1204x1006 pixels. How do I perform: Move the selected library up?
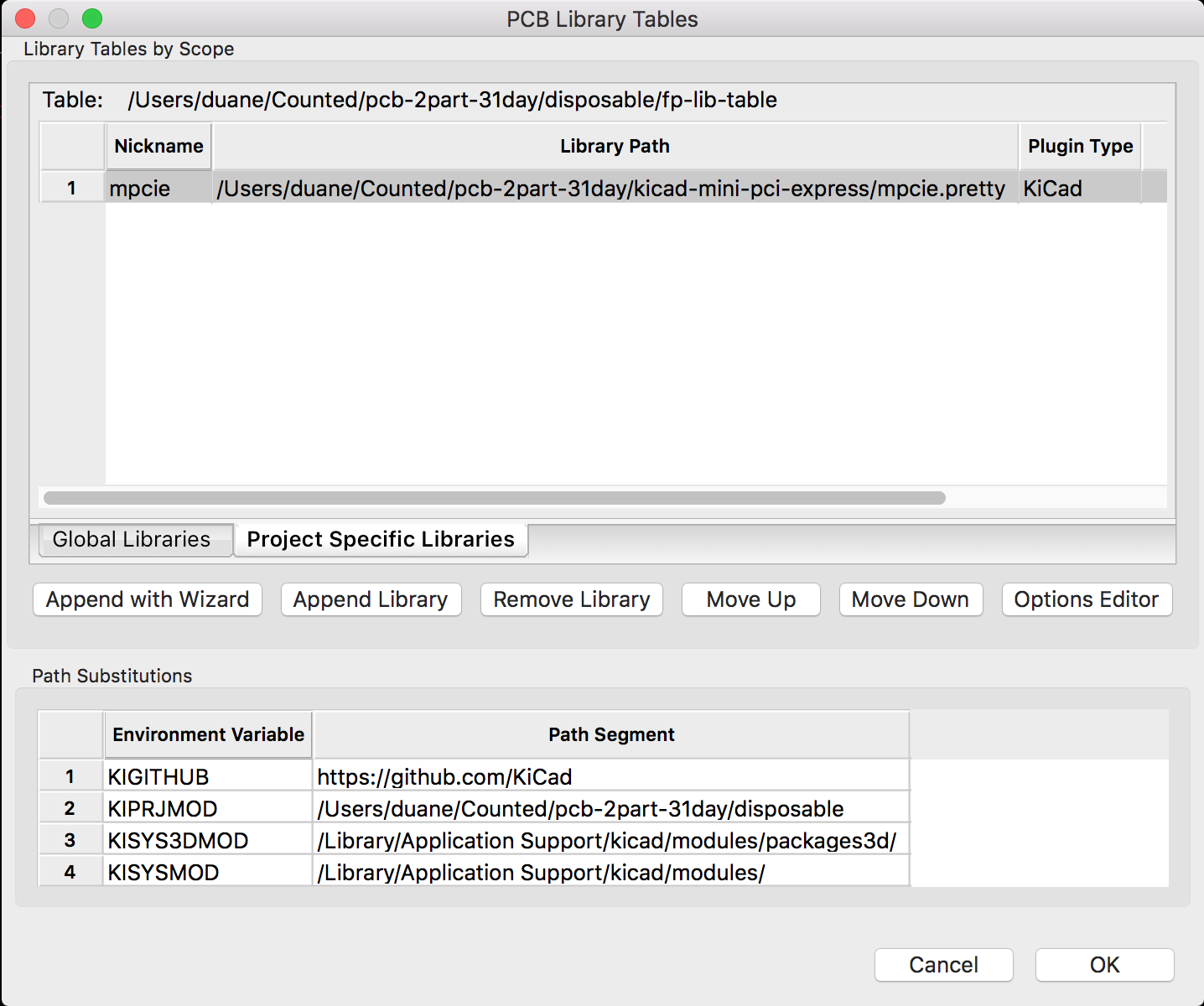click(750, 599)
